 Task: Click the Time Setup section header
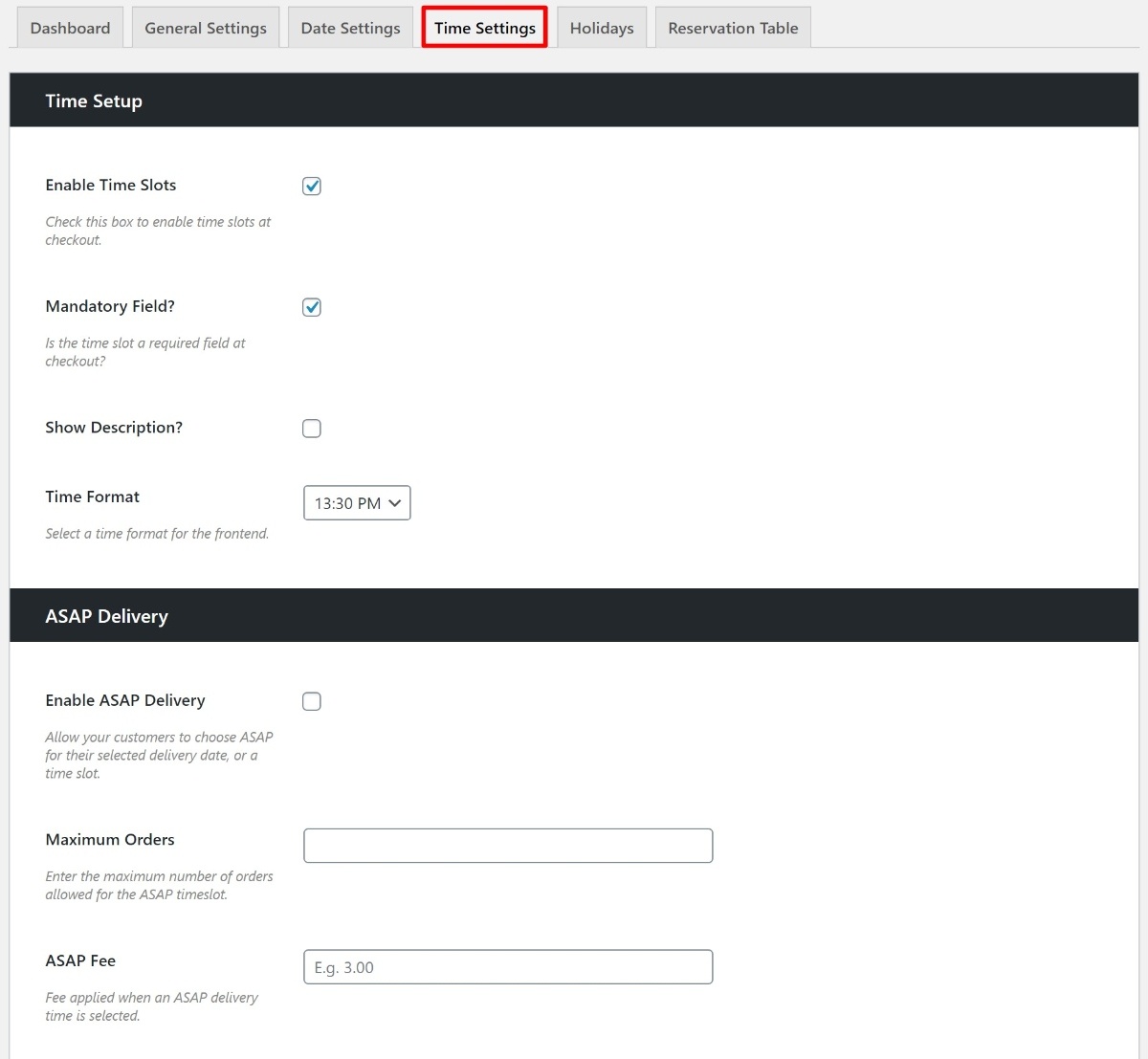click(94, 100)
